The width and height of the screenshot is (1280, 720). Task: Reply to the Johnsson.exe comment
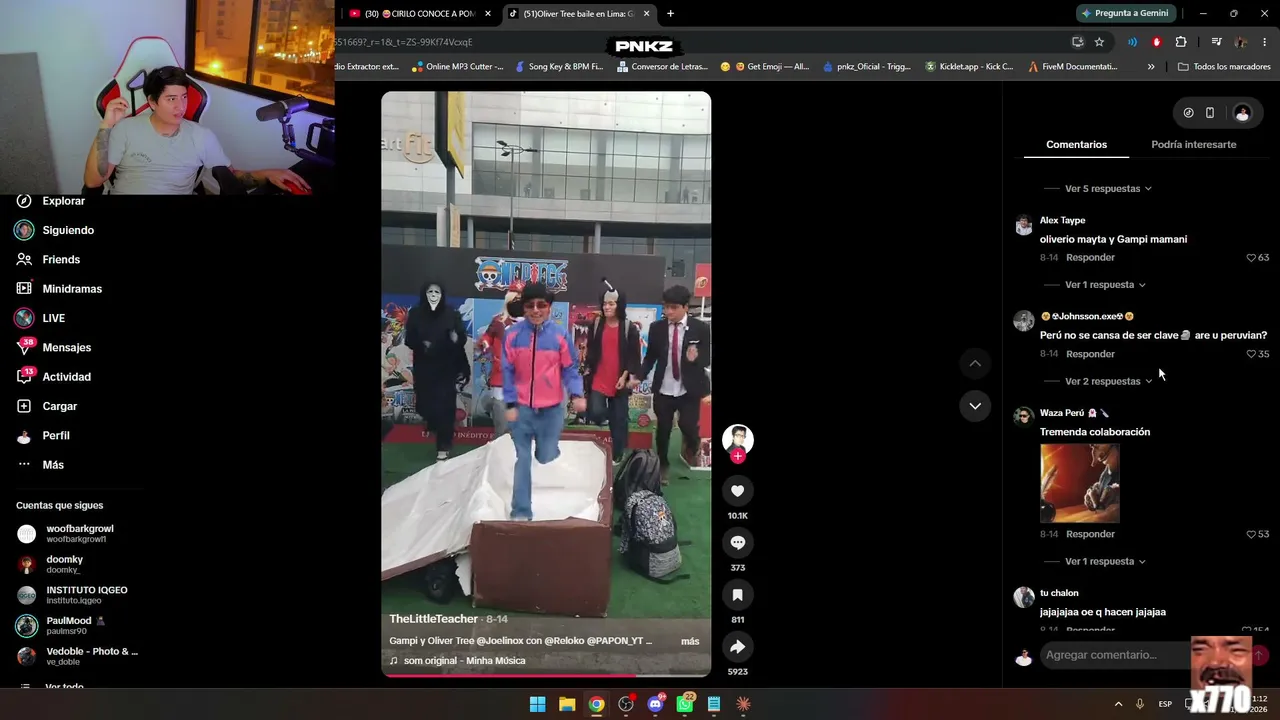point(1090,354)
